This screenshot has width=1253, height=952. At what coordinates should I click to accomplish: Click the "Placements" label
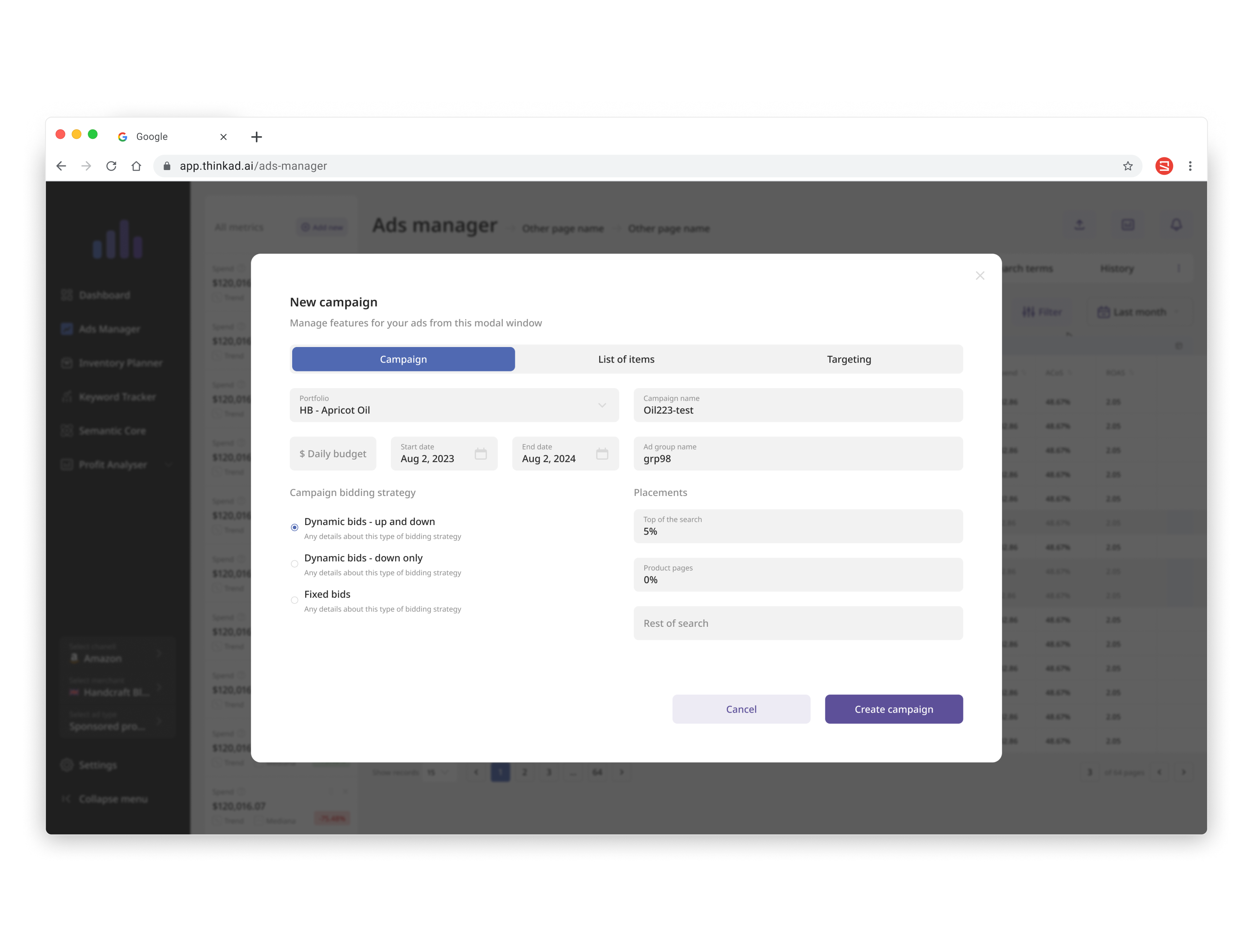(x=660, y=493)
